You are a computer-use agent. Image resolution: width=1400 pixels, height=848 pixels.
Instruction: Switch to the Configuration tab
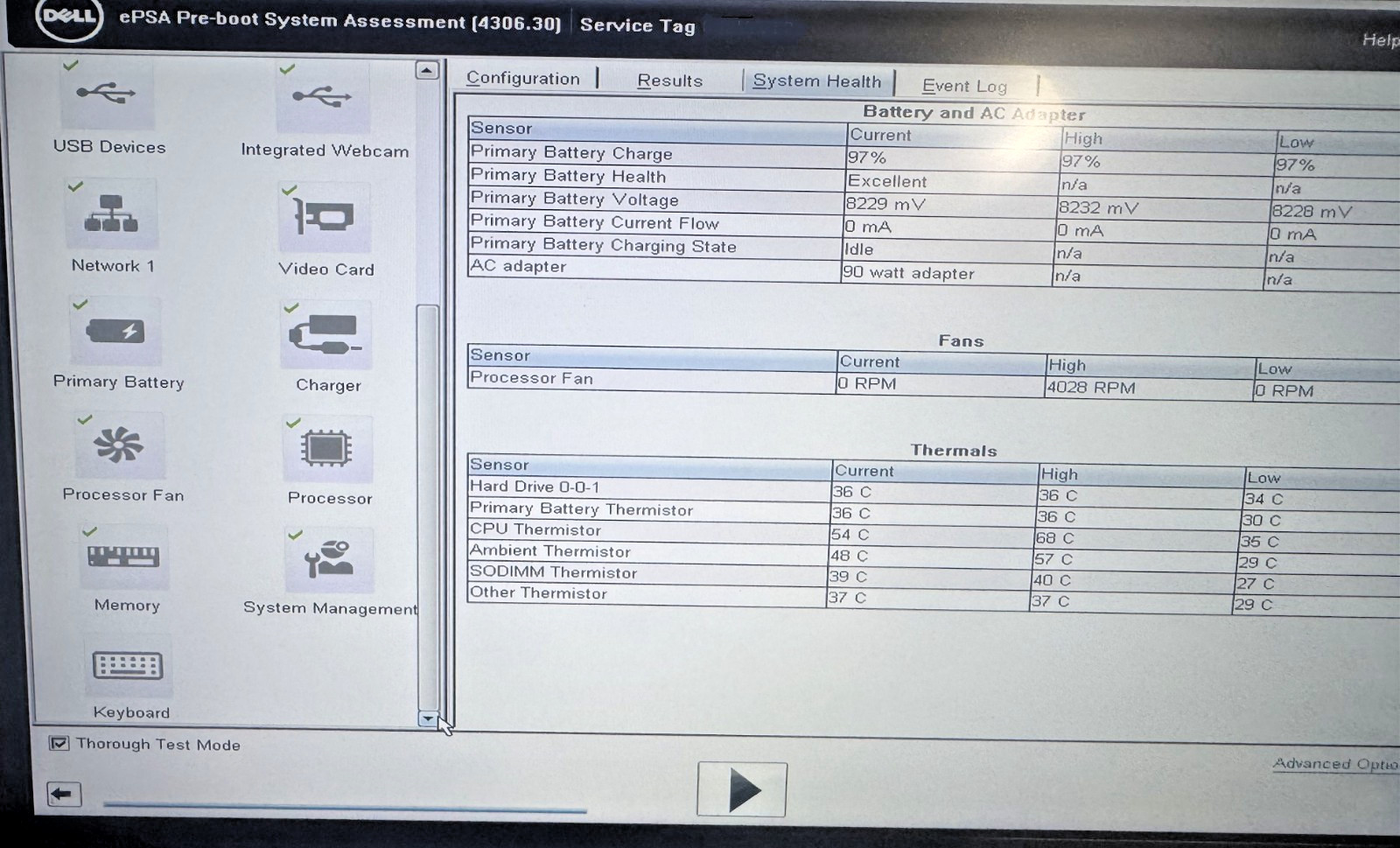(x=522, y=78)
